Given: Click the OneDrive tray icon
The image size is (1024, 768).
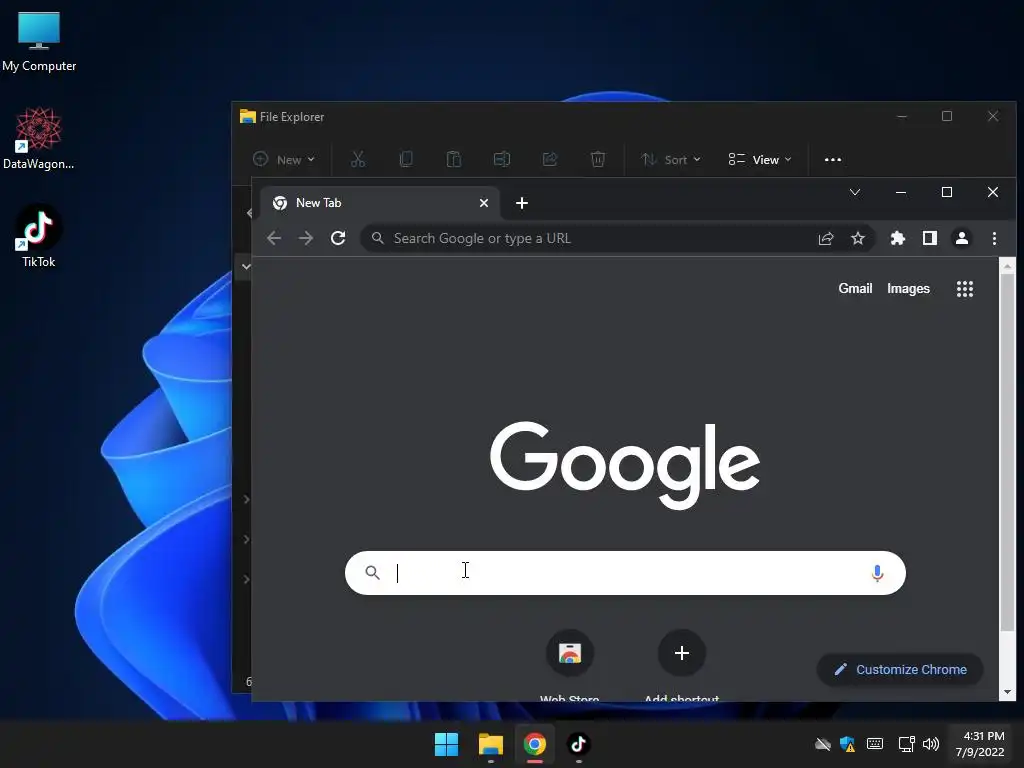Looking at the screenshot, I should coord(823,744).
